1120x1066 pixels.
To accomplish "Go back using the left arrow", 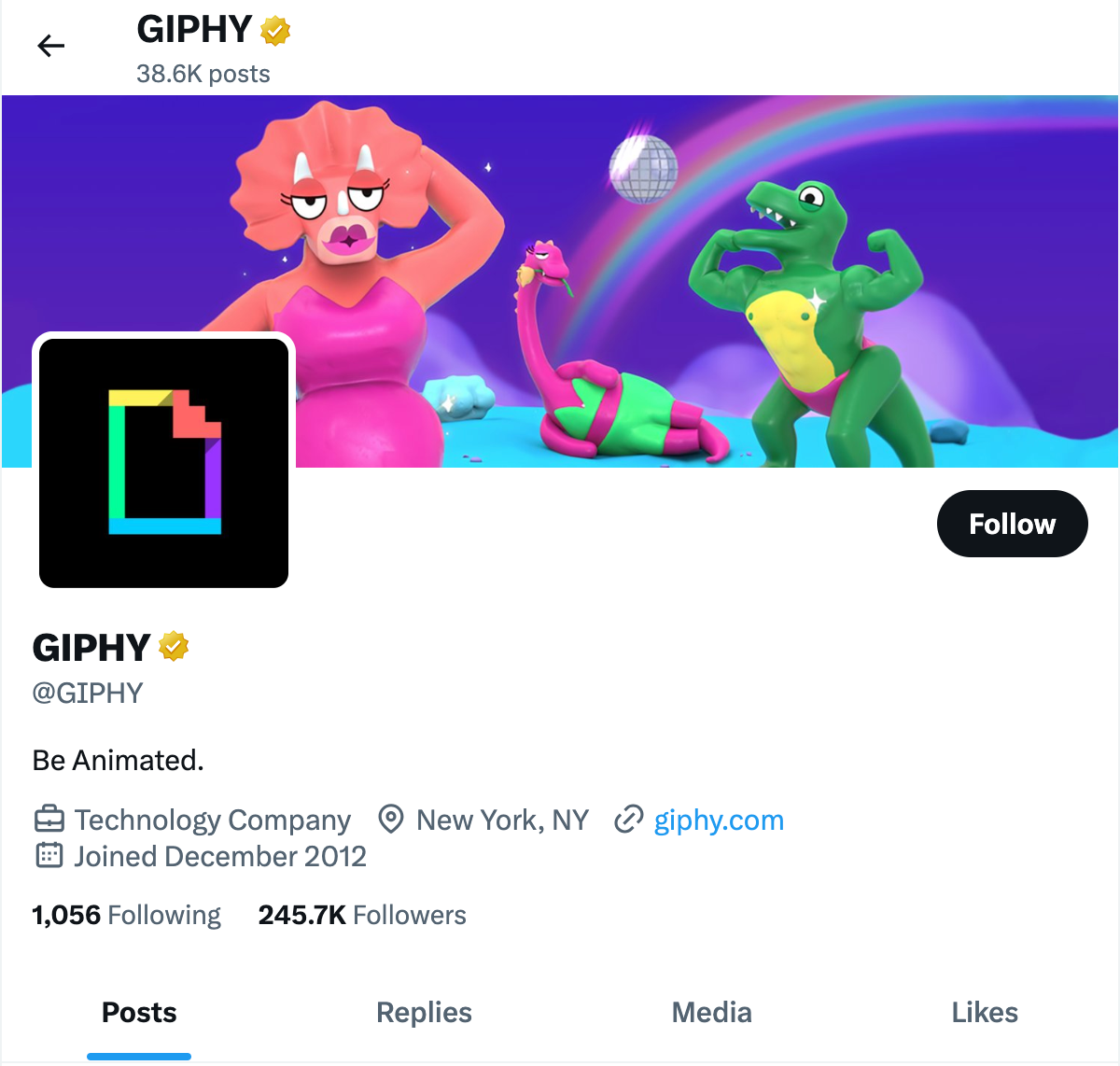I will click(x=50, y=45).
